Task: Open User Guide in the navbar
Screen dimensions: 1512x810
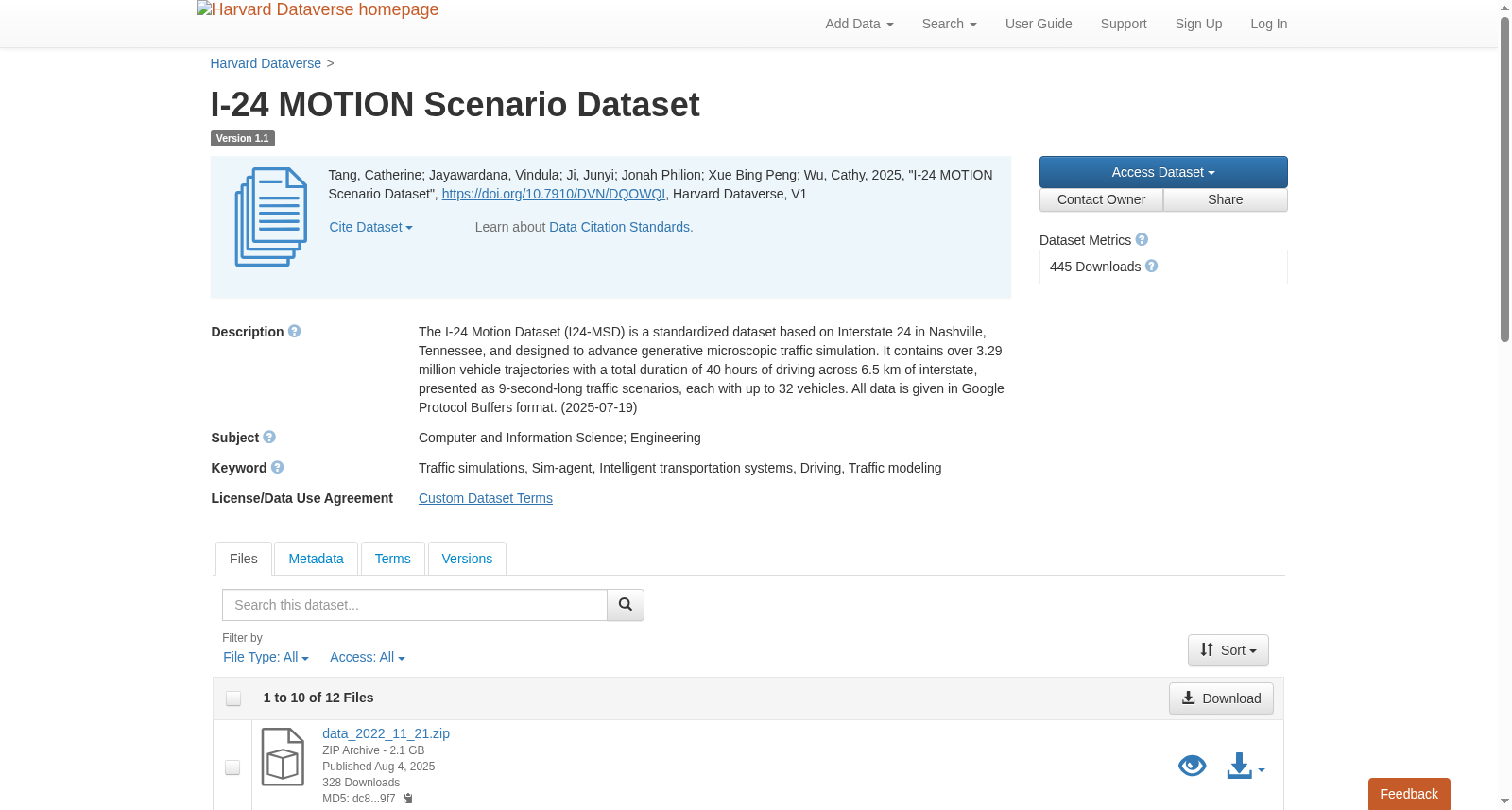Action: [x=1039, y=24]
